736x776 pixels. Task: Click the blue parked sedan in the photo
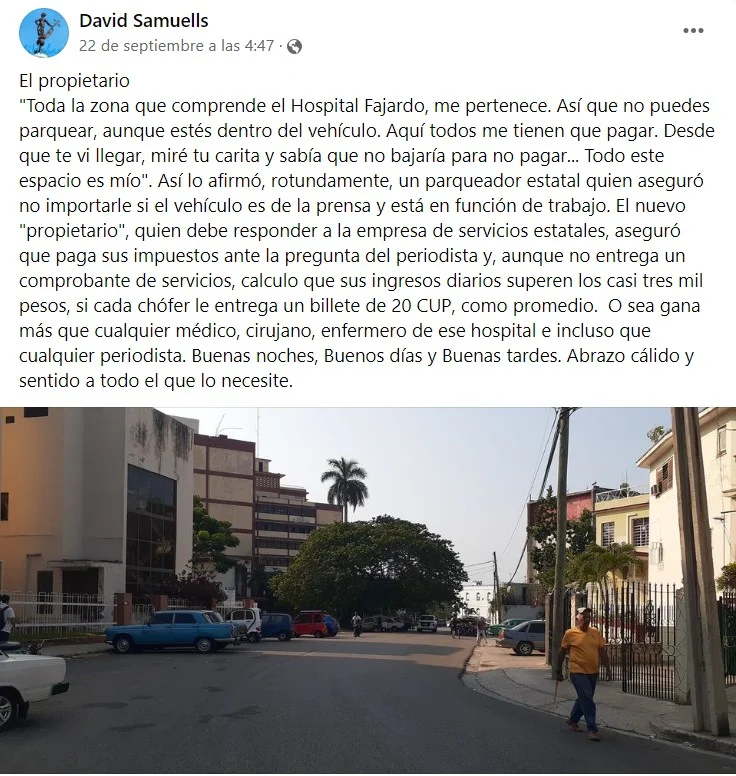pos(171,630)
